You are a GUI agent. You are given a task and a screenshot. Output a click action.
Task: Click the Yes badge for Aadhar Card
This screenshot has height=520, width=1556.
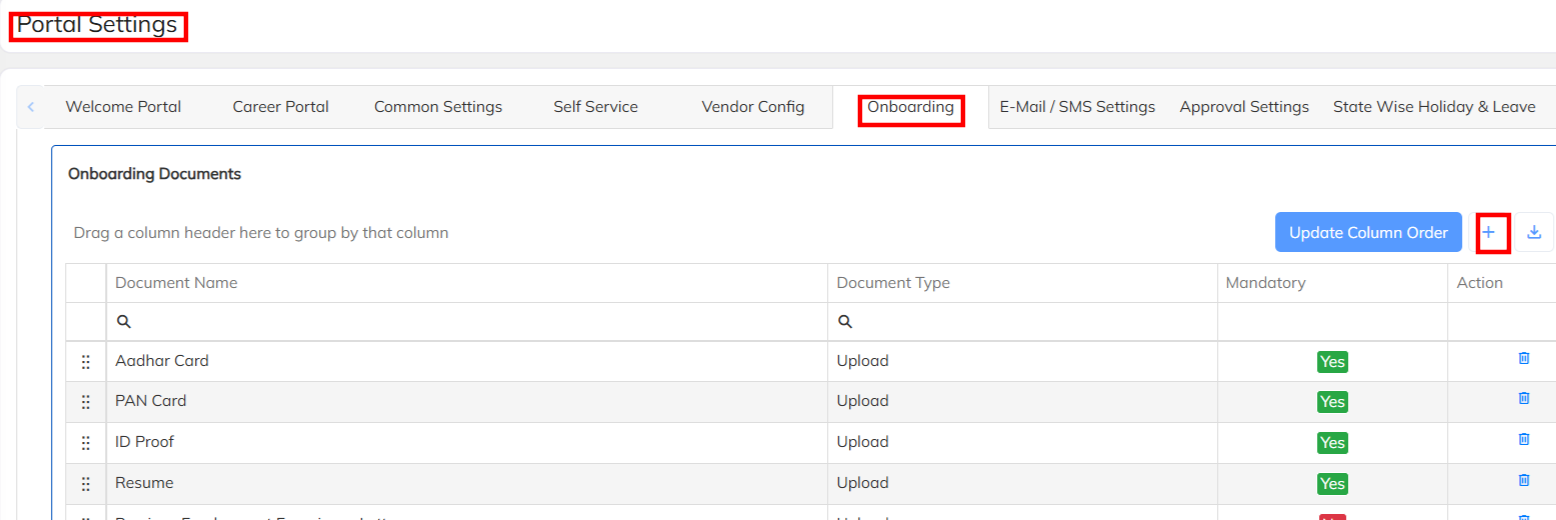coord(1332,362)
